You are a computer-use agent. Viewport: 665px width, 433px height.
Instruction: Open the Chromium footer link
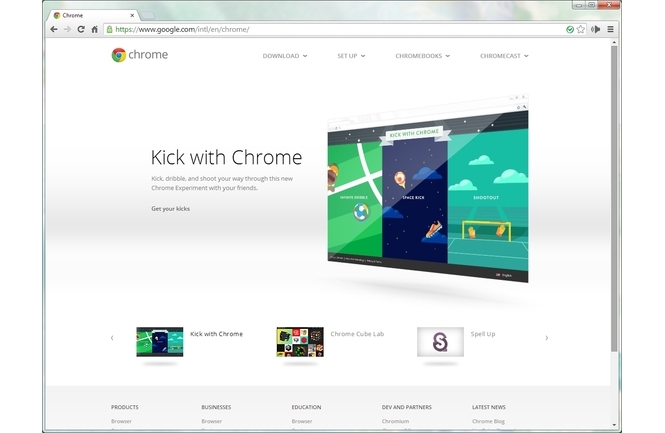395,421
